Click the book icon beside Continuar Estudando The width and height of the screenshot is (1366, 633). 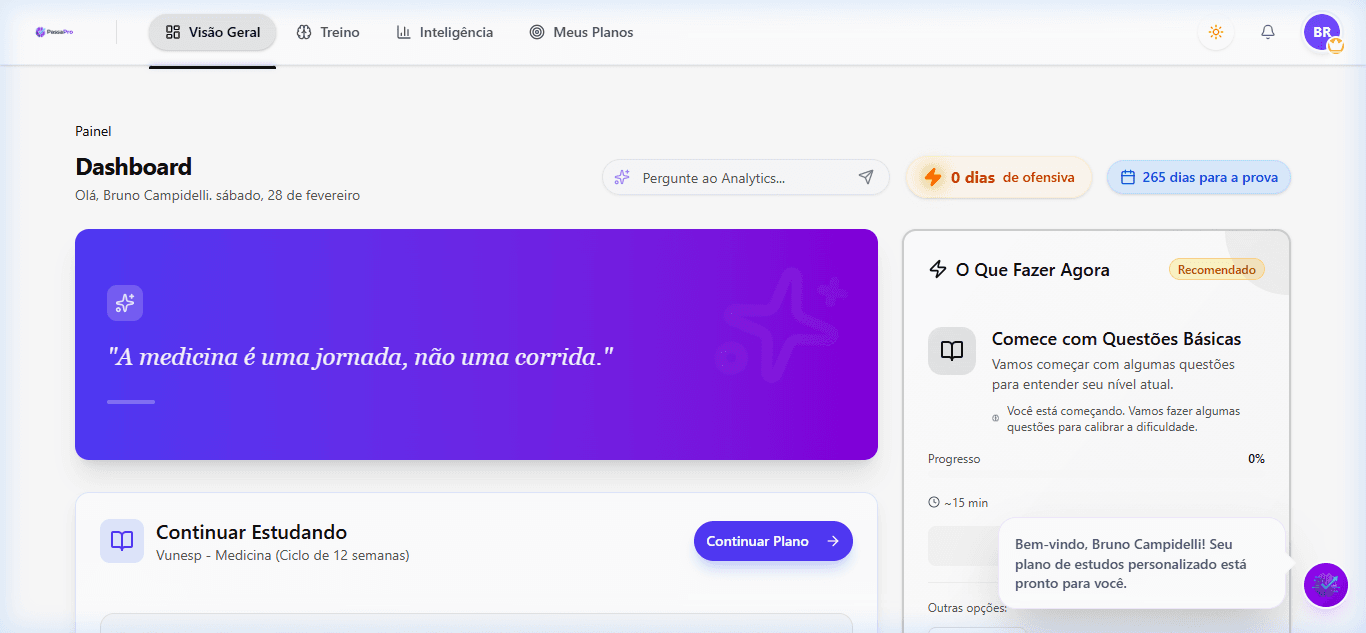[121, 541]
